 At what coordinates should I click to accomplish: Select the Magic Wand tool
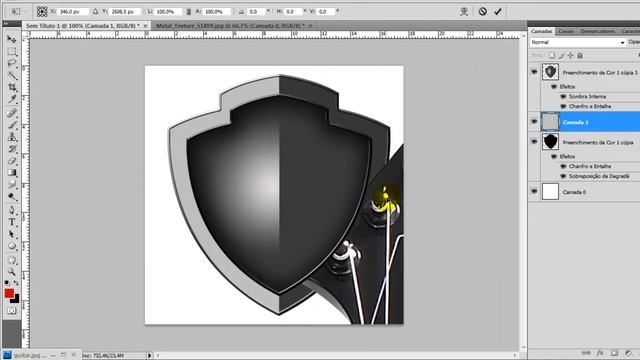12,76
